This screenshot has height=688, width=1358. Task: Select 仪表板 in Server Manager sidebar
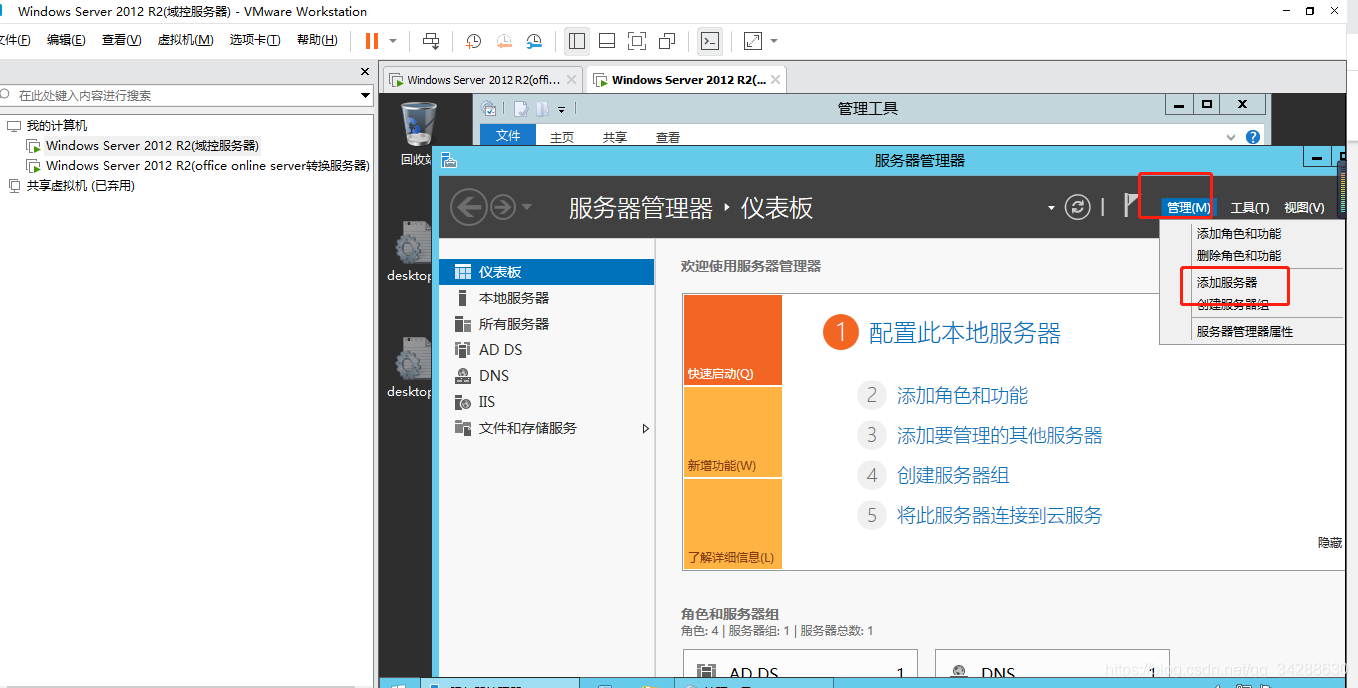click(546, 272)
